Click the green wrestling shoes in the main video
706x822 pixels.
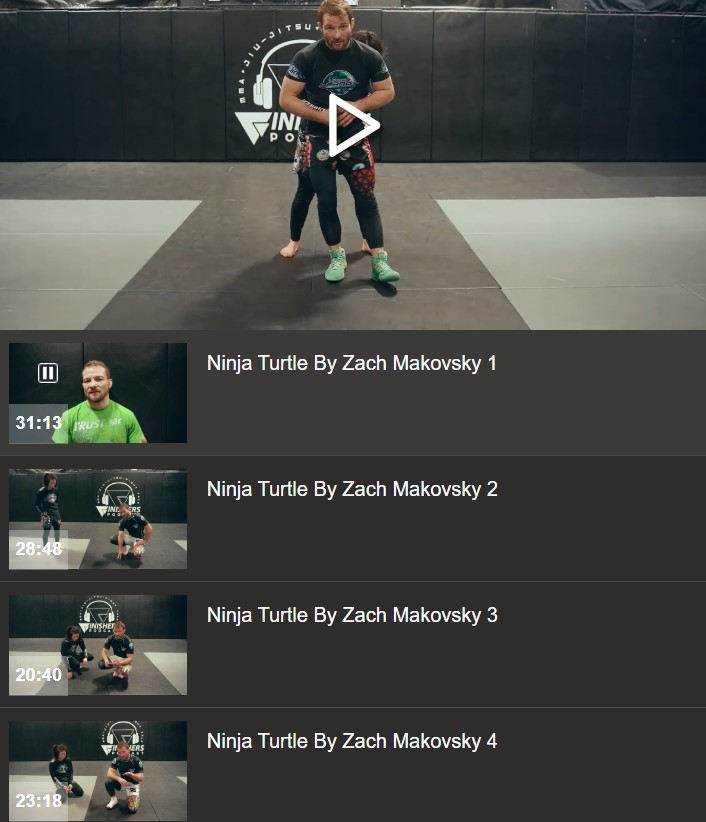pos(362,266)
